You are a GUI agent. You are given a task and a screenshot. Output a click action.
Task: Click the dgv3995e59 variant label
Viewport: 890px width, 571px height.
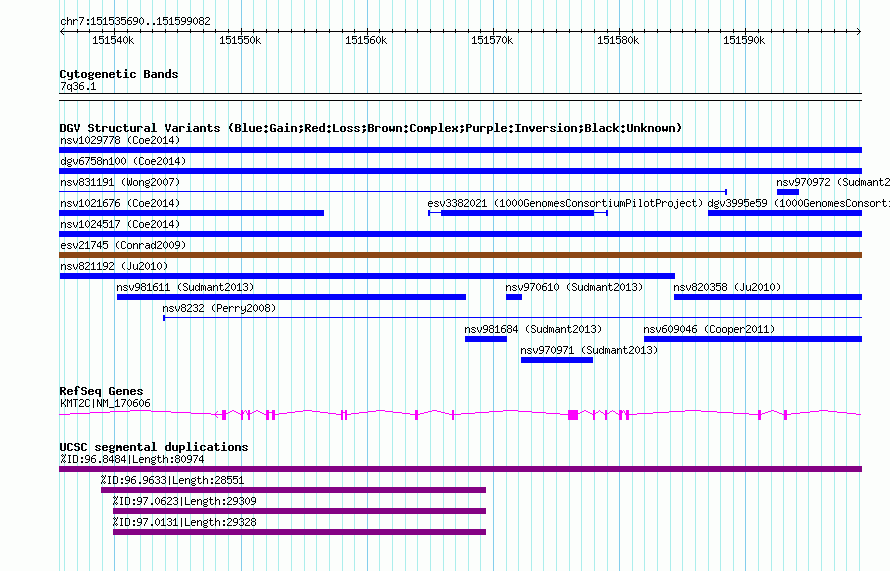click(x=798, y=203)
